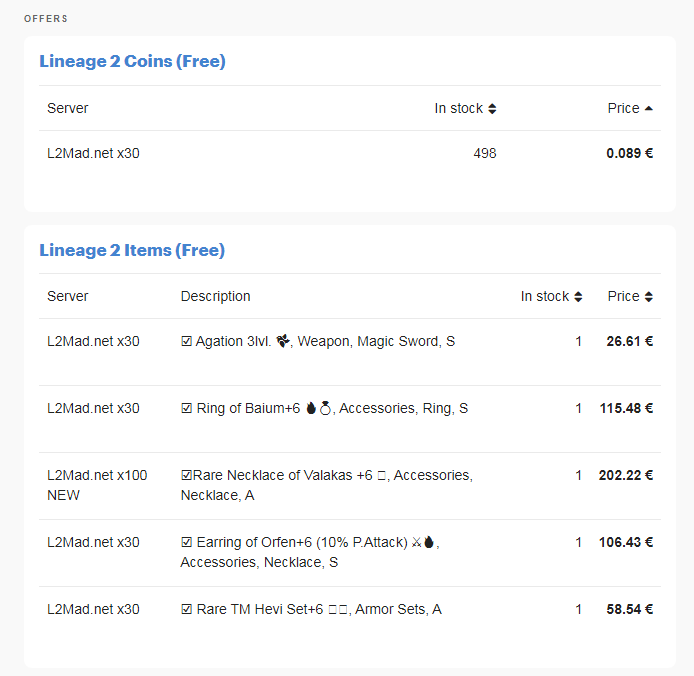Click the Server header in coins table
This screenshot has height=676, width=694.
coord(68,108)
